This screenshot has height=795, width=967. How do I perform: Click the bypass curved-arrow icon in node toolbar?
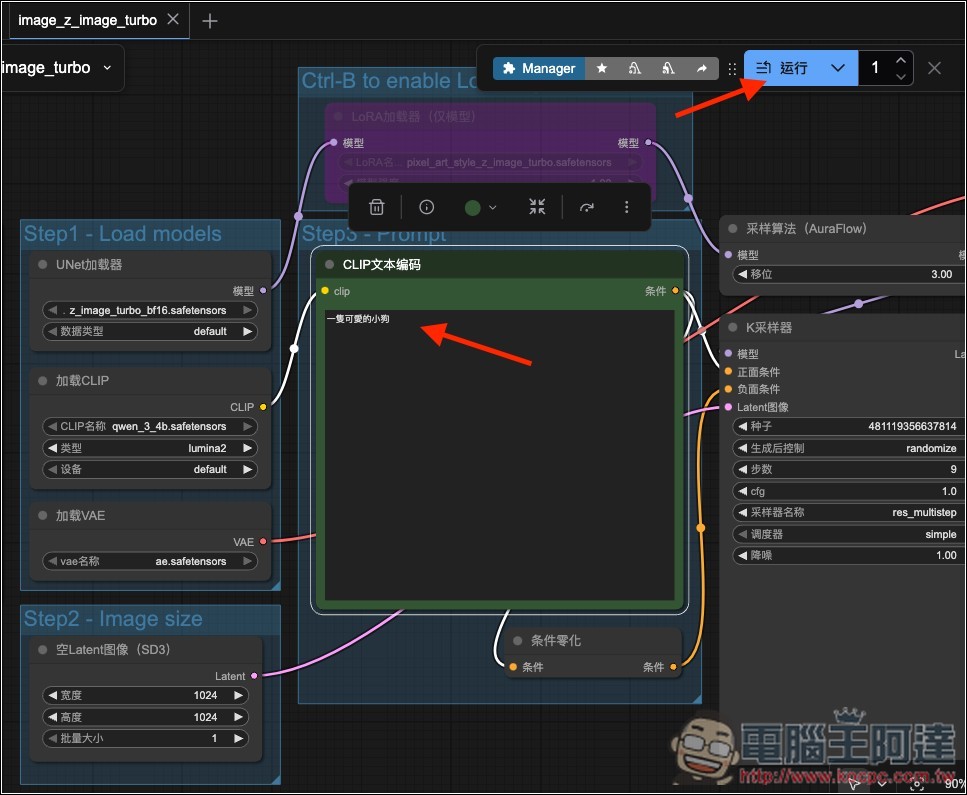(587, 207)
